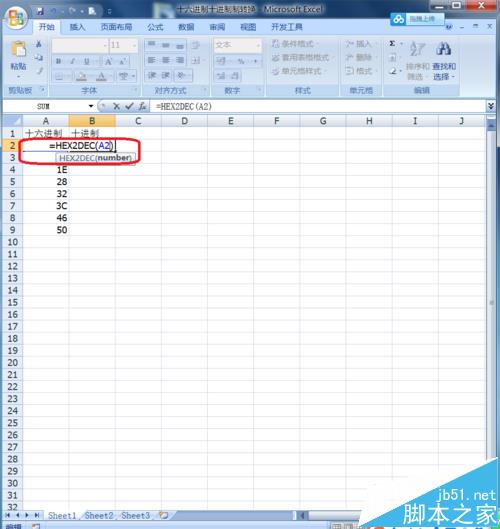
Task: Switch to Sheet2 worksheet tab
Action: (99, 516)
